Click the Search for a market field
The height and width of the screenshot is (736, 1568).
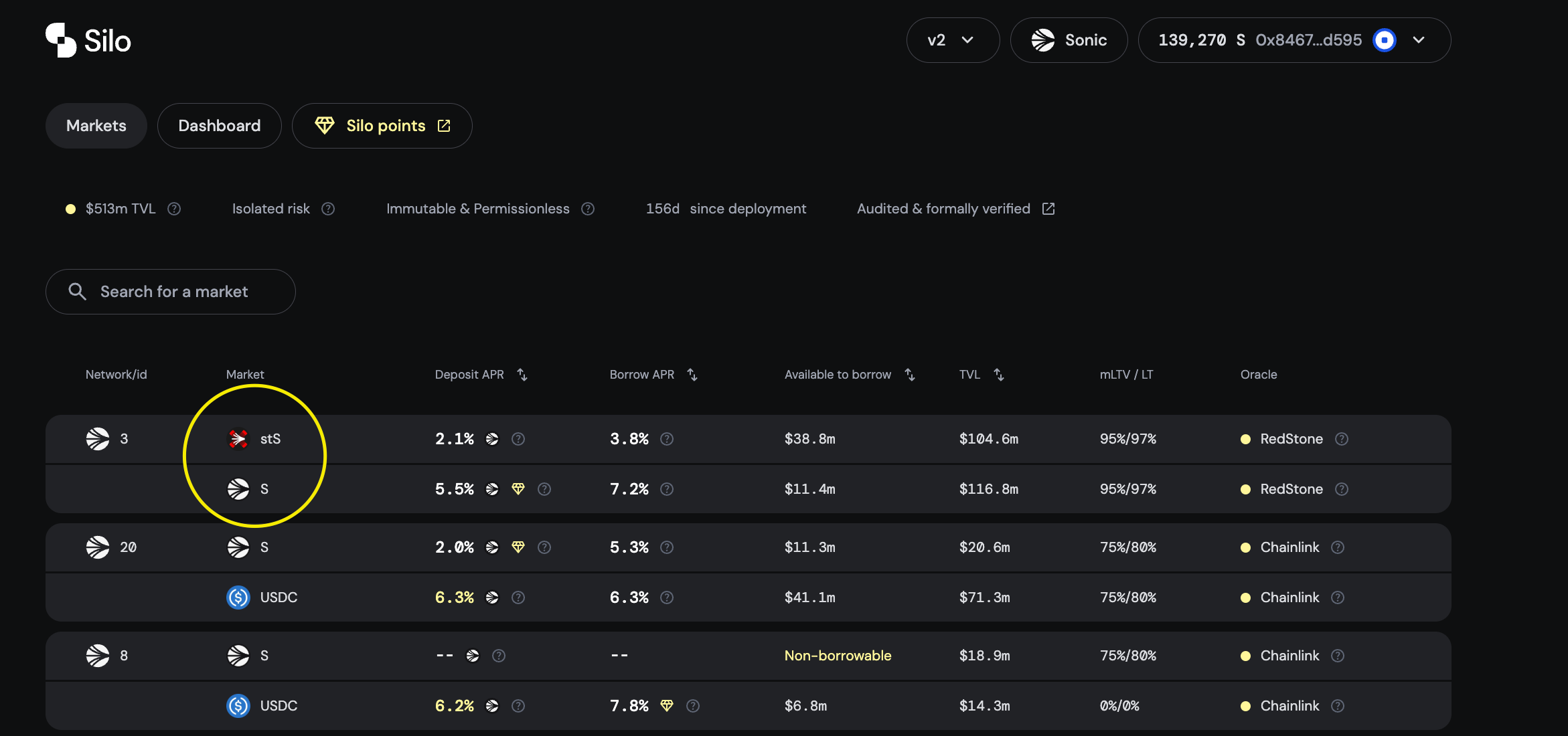(171, 292)
